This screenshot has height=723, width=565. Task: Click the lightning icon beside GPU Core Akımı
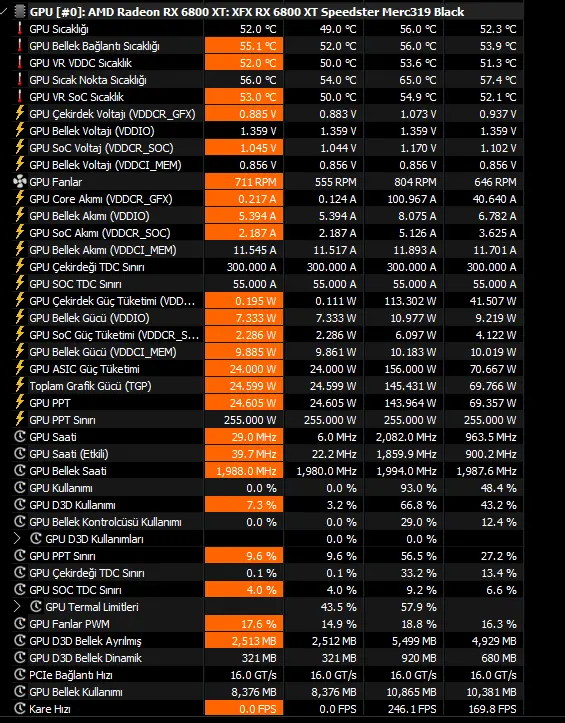(19, 199)
